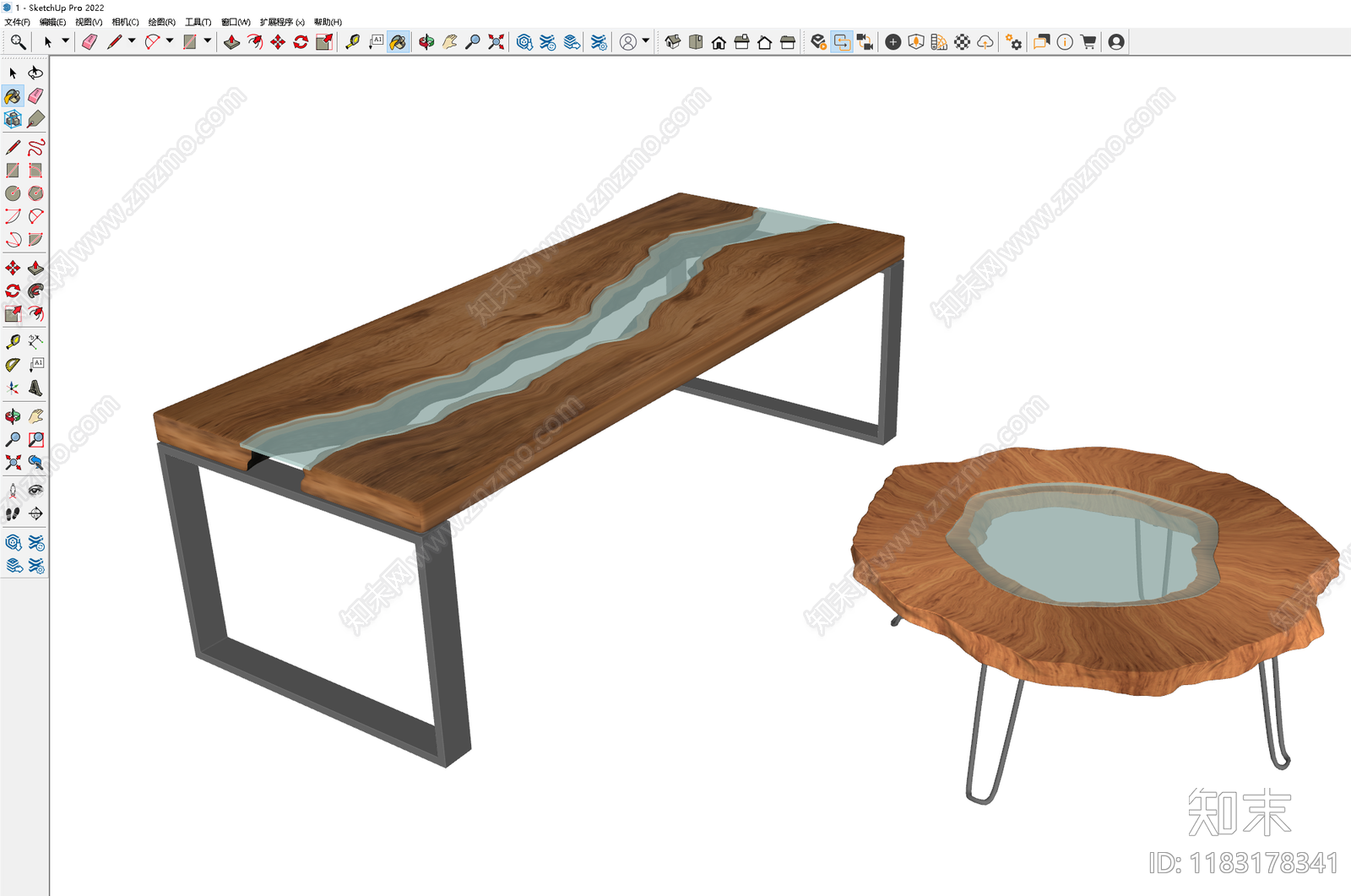This screenshot has height=896, width=1351.
Task: Click the orange chat bubbles icon
Action: (1042, 41)
